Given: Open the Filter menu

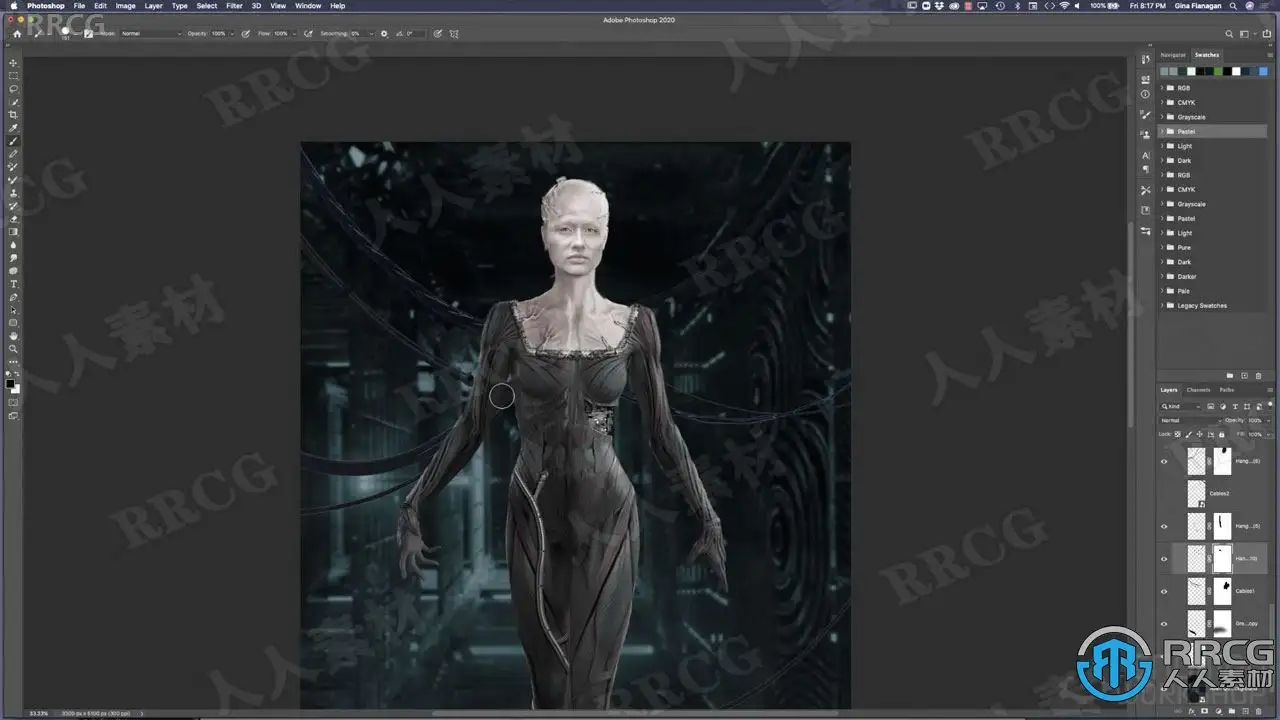Looking at the screenshot, I should [234, 6].
